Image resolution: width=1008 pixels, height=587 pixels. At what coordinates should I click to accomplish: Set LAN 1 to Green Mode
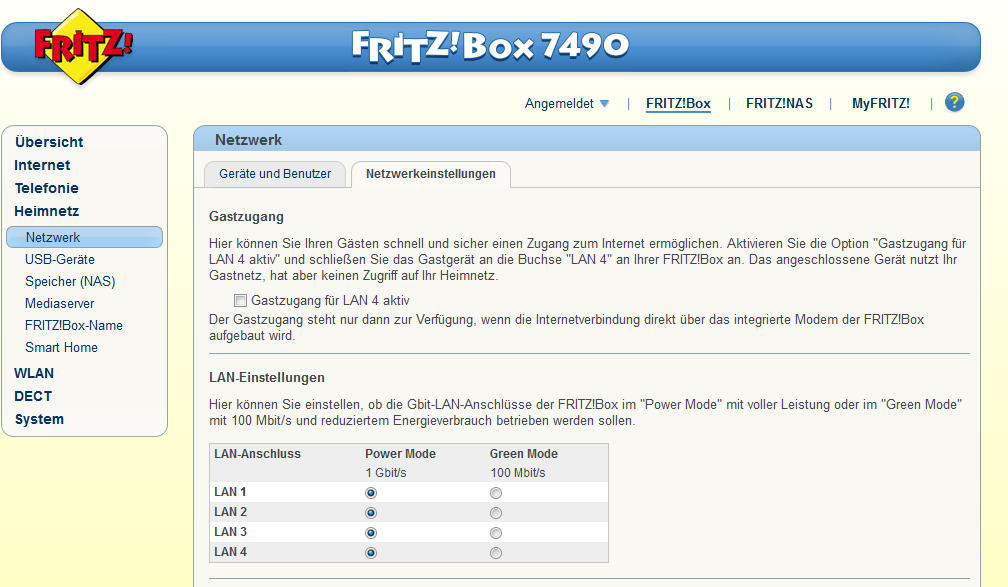pyautogui.click(x=496, y=493)
